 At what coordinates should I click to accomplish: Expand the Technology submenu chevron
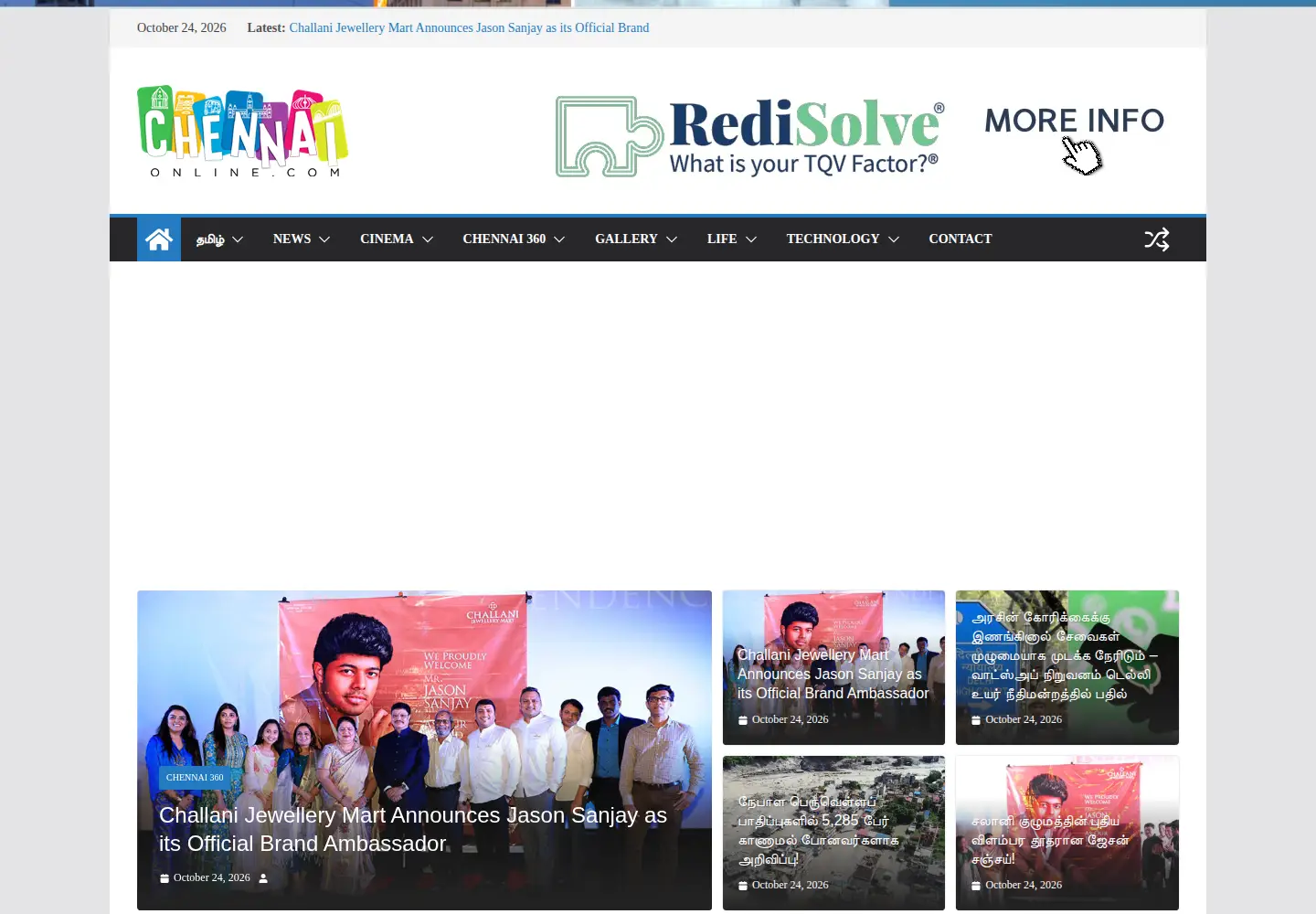[x=894, y=239]
